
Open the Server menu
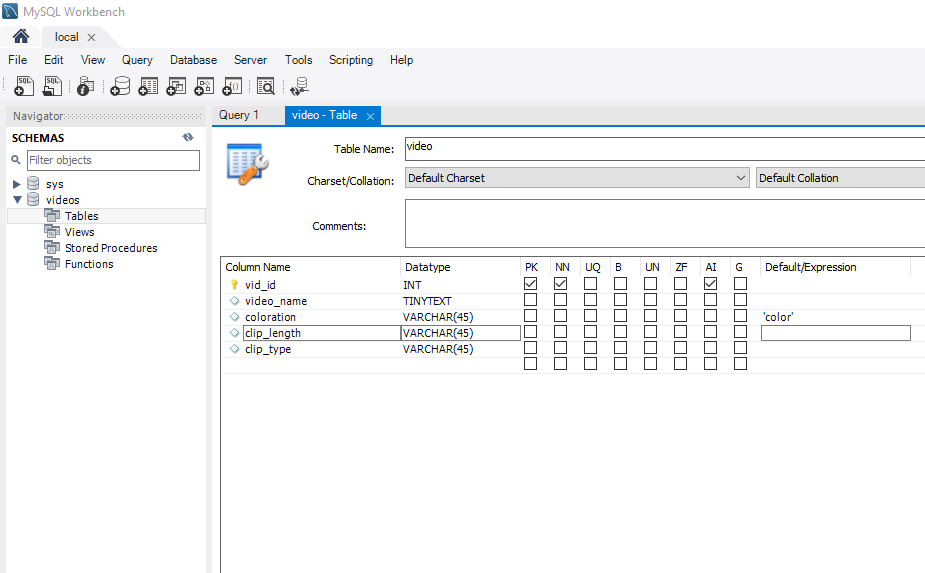point(250,60)
